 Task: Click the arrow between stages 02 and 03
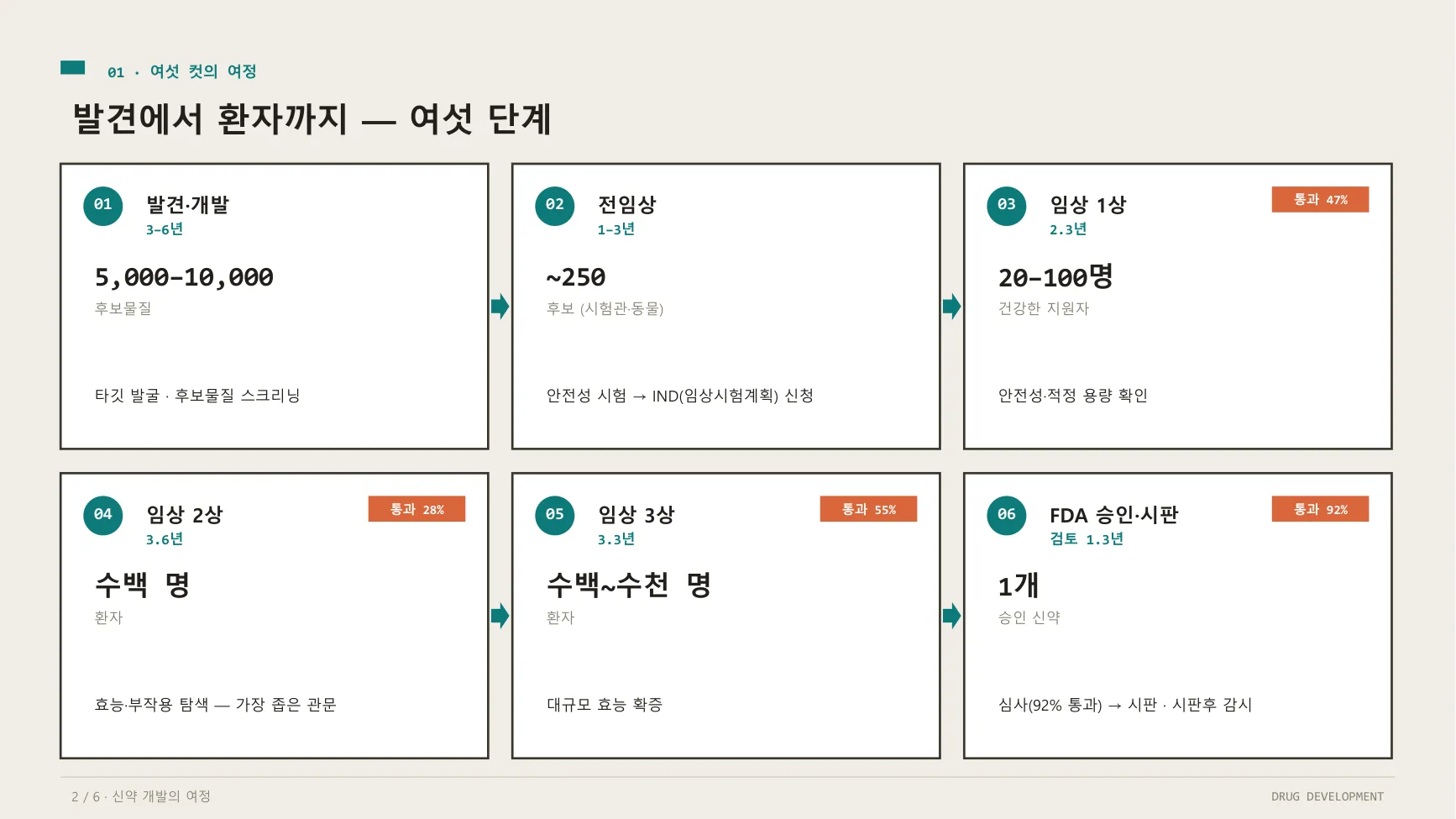[x=952, y=307]
